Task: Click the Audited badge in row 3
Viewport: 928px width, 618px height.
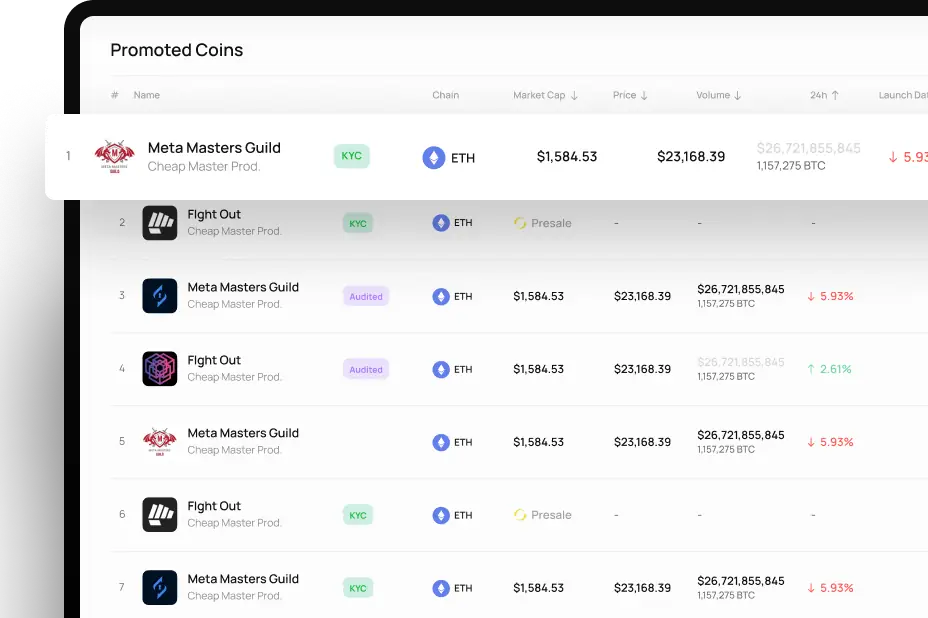Action: click(x=366, y=297)
